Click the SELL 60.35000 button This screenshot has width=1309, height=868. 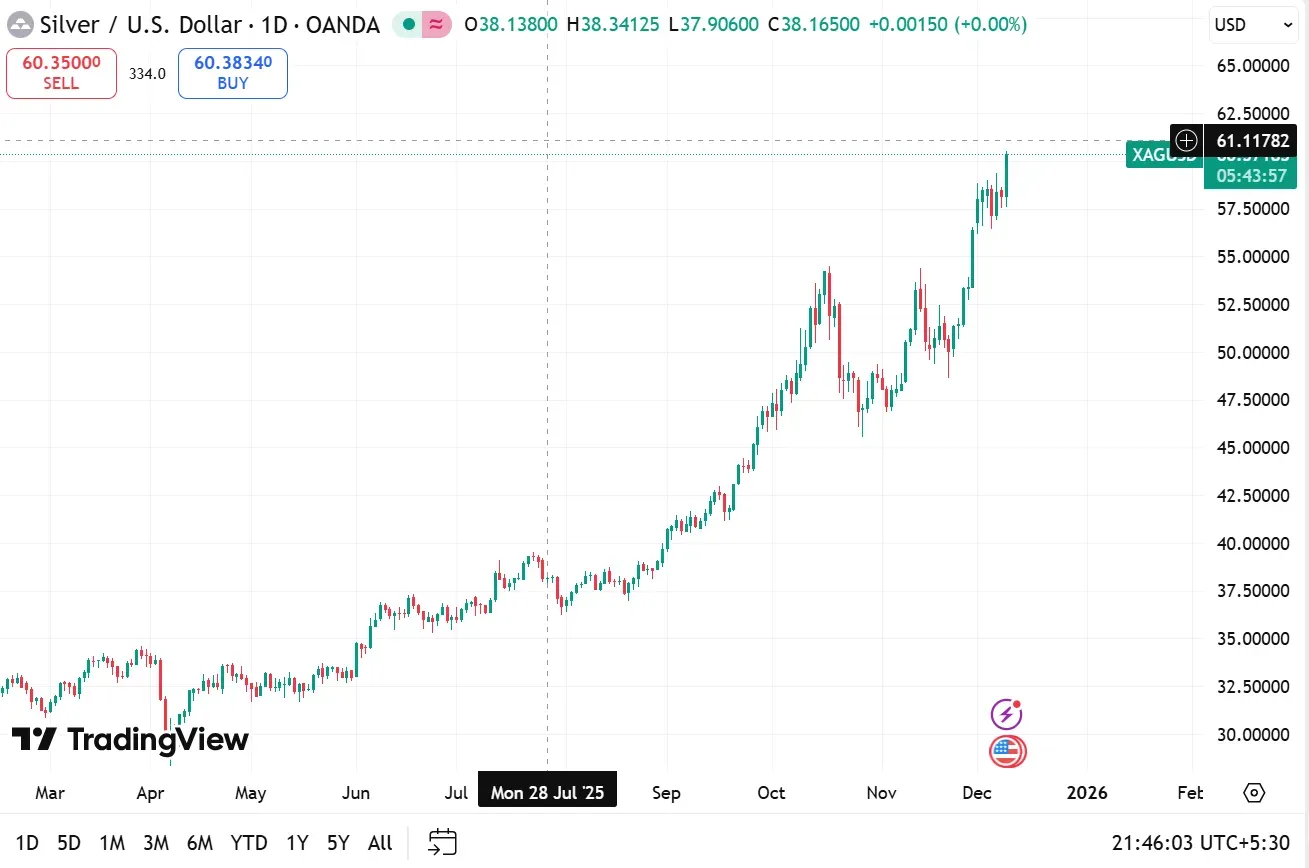[61, 73]
